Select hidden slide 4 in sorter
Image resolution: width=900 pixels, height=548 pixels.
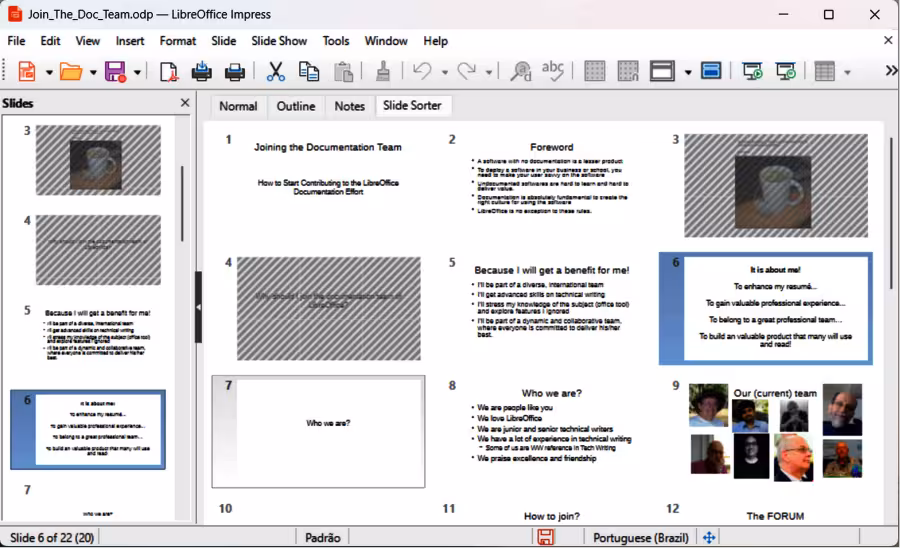328,309
